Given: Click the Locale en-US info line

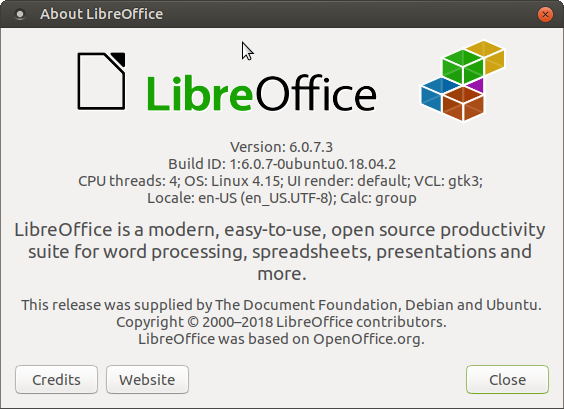Looking at the screenshot, I should (x=282, y=198).
